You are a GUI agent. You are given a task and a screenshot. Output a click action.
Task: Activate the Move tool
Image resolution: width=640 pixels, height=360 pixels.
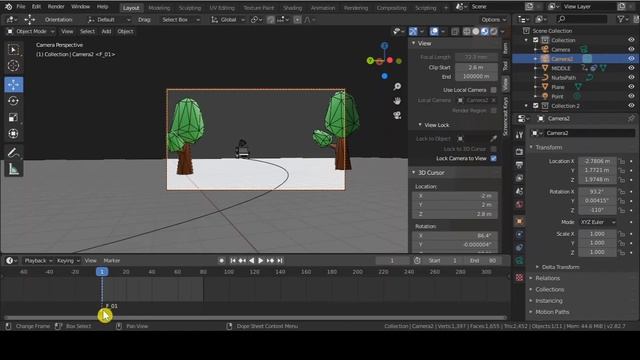[x=13, y=84]
